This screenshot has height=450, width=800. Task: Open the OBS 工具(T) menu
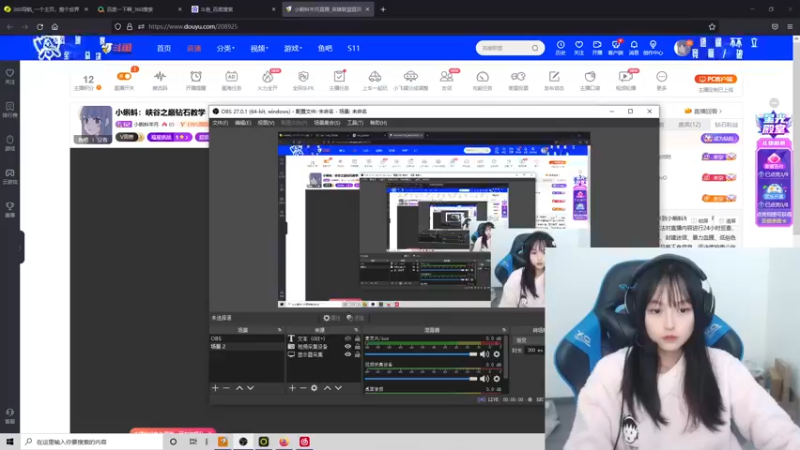click(x=355, y=123)
